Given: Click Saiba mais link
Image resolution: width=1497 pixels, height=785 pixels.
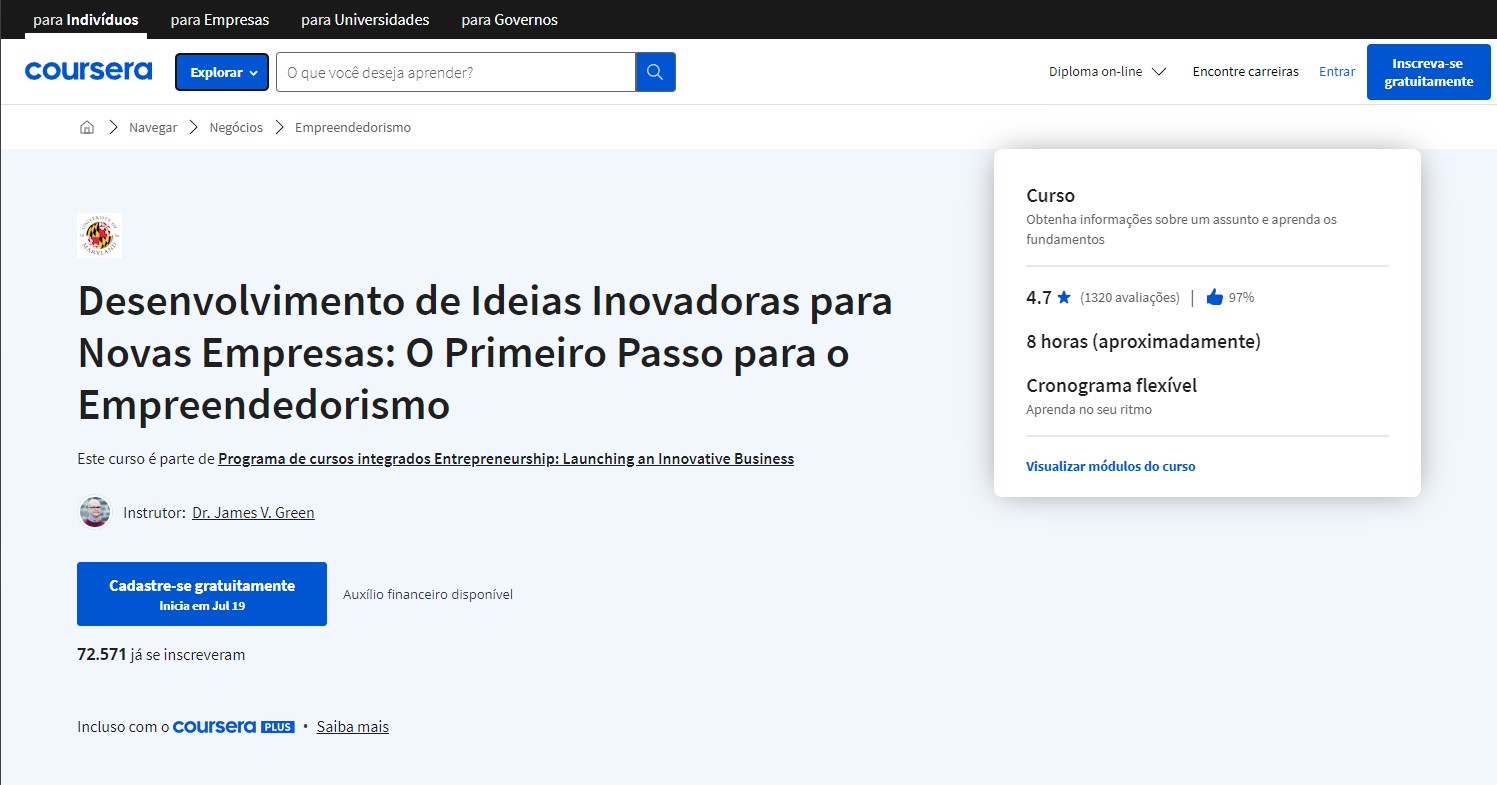Looking at the screenshot, I should [x=353, y=727].
